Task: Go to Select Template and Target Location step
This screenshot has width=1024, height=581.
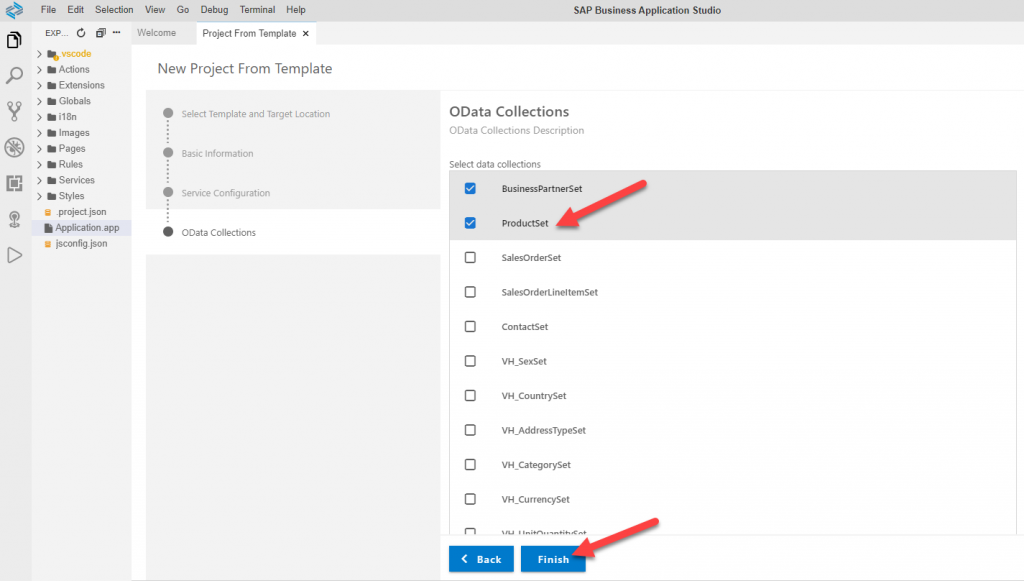Action: pyautogui.click(x=255, y=114)
